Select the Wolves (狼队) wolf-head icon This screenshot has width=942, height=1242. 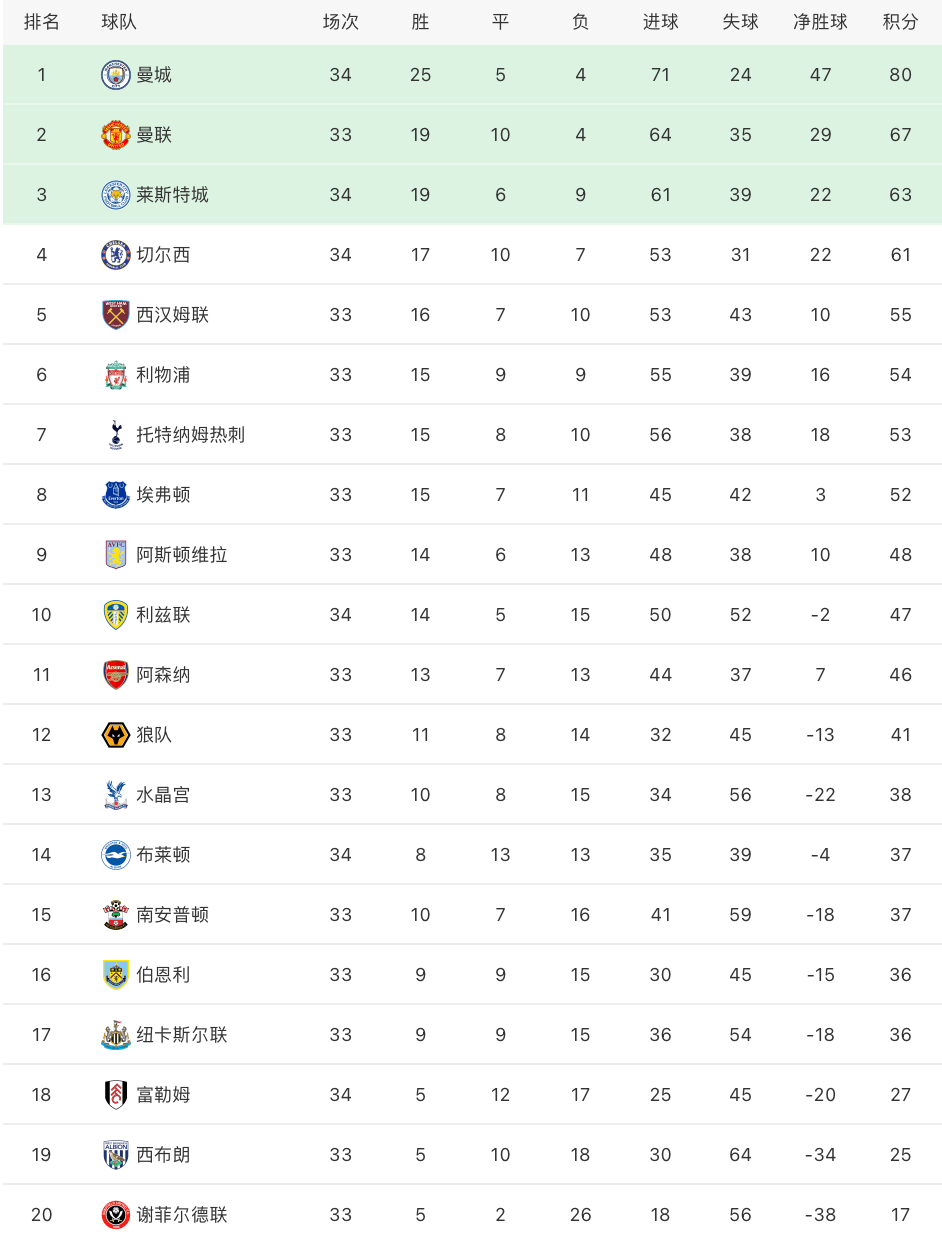(116, 735)
